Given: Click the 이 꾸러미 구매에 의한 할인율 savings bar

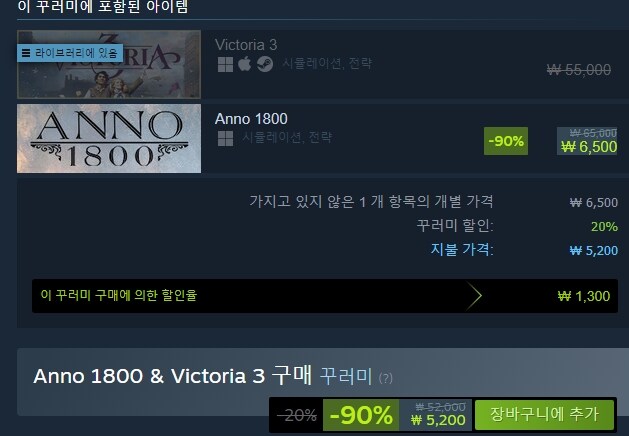Looking at the screenshot, I should pyautogui.click(x=325, y=296).
